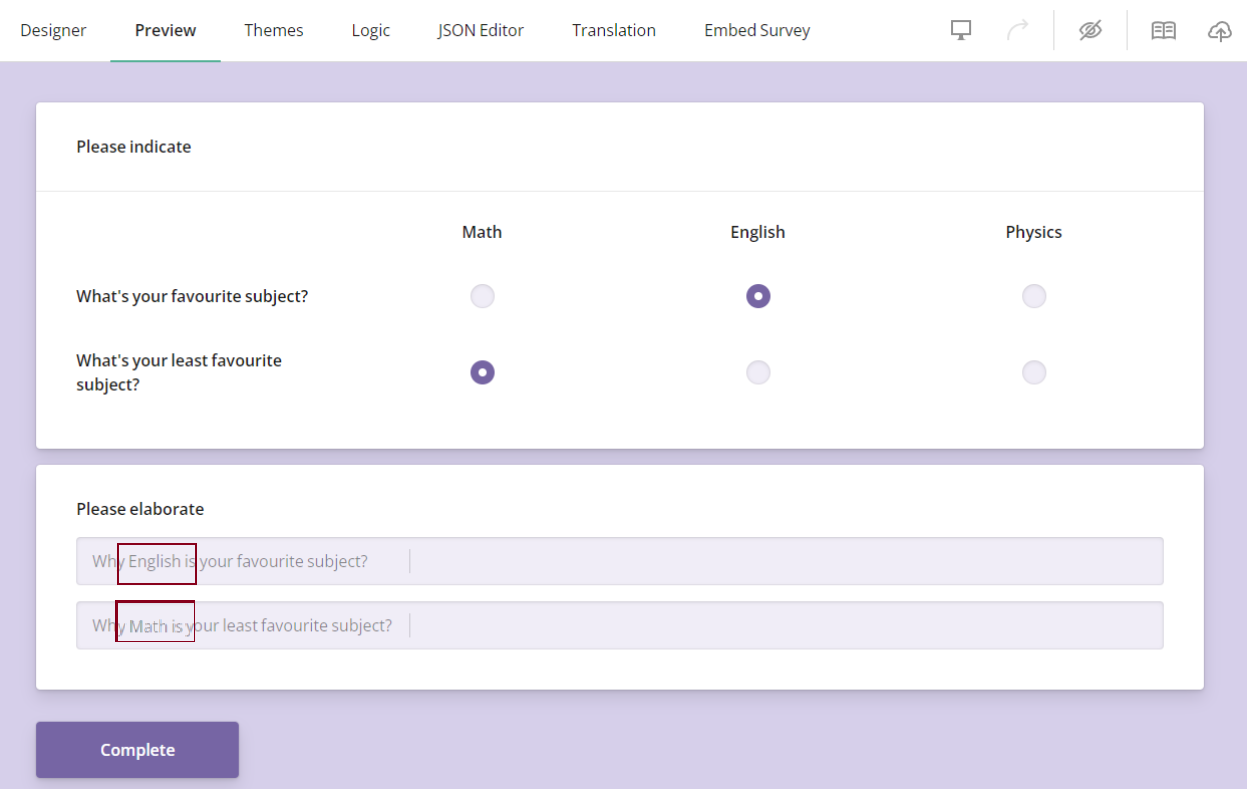
Task: Open the language book icon in the toolbar
Action: (1162, 30)
